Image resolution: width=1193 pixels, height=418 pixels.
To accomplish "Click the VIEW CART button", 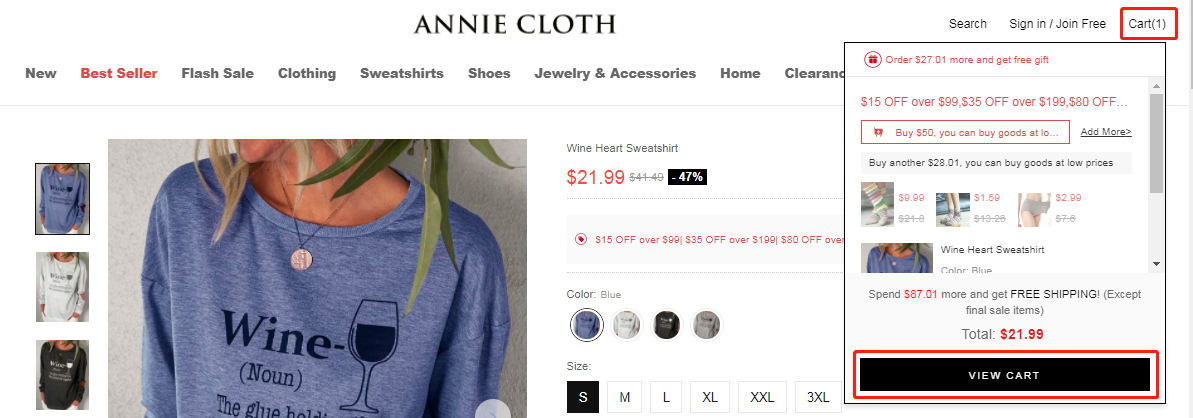I will [x=1004, y=375].
